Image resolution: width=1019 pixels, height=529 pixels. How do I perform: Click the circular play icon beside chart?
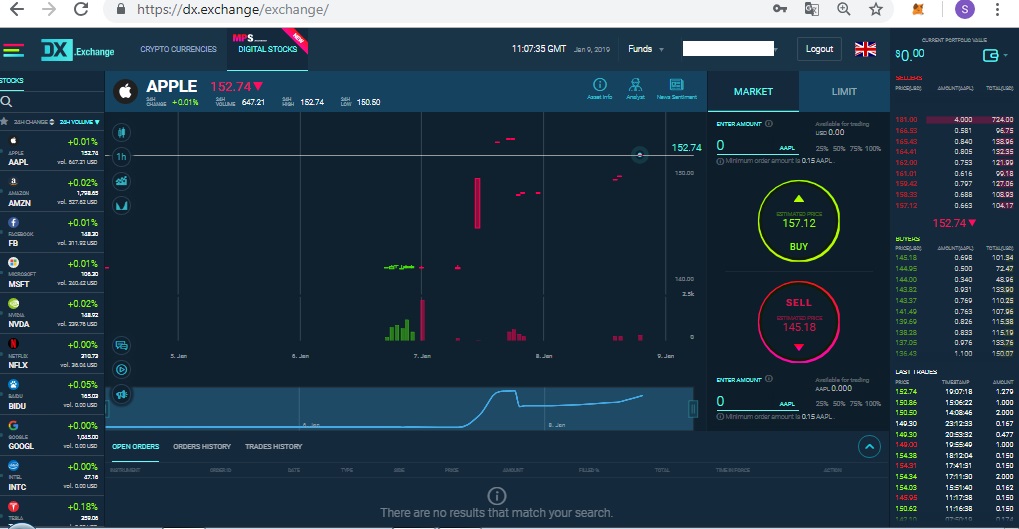pyautogui.click(x=122, y=370)
